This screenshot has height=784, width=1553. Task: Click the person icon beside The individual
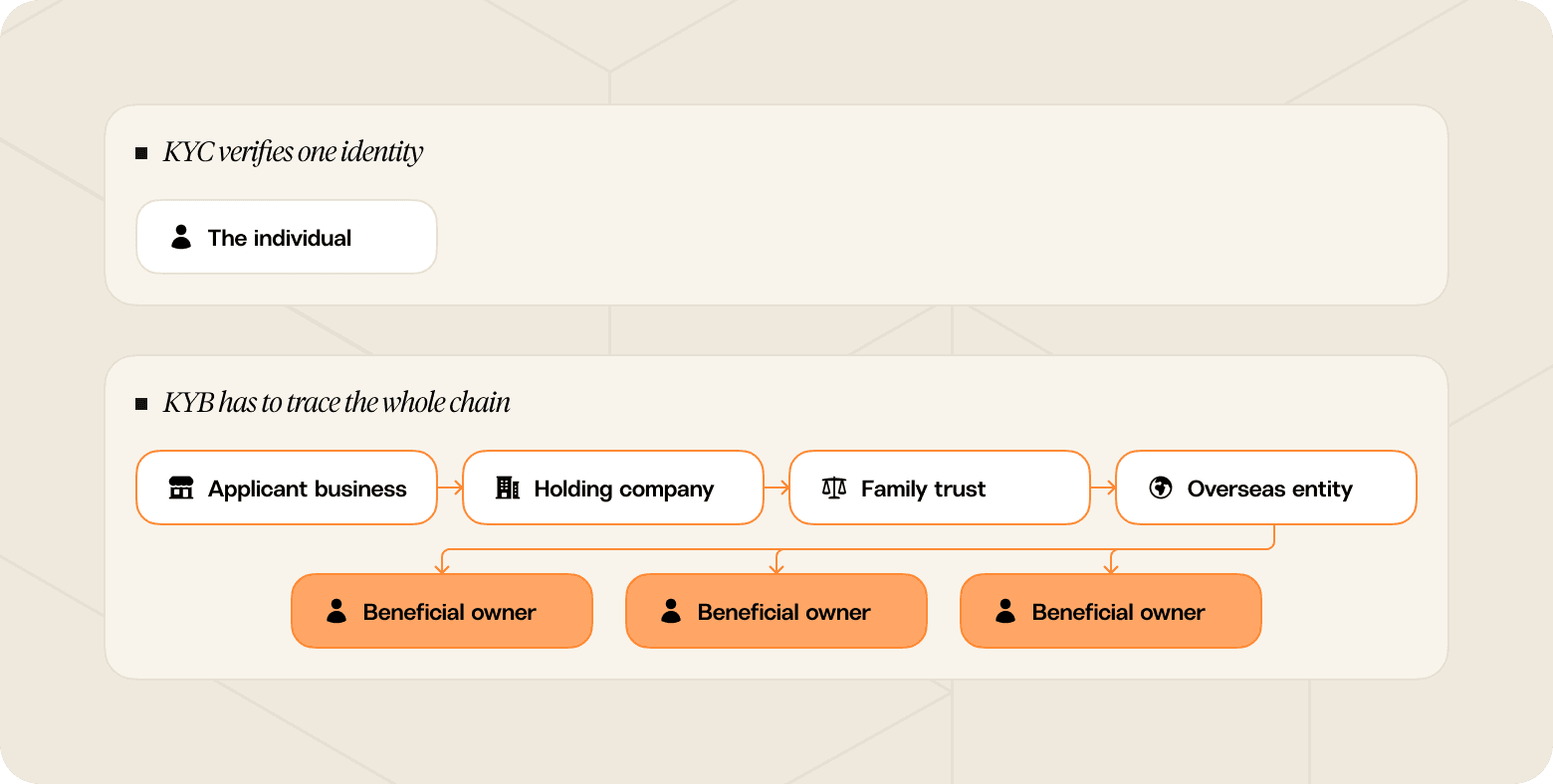[x=181, y=237]
